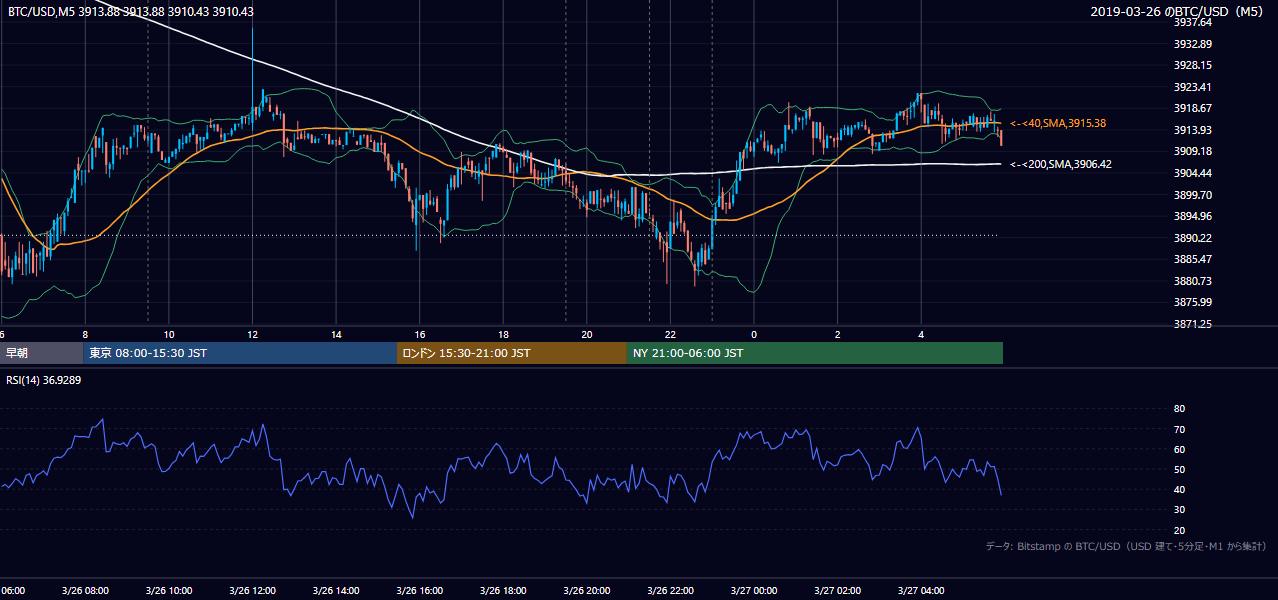Select hour tick label 12 below price chart
1278x600 pixels.
coord(253,334)
